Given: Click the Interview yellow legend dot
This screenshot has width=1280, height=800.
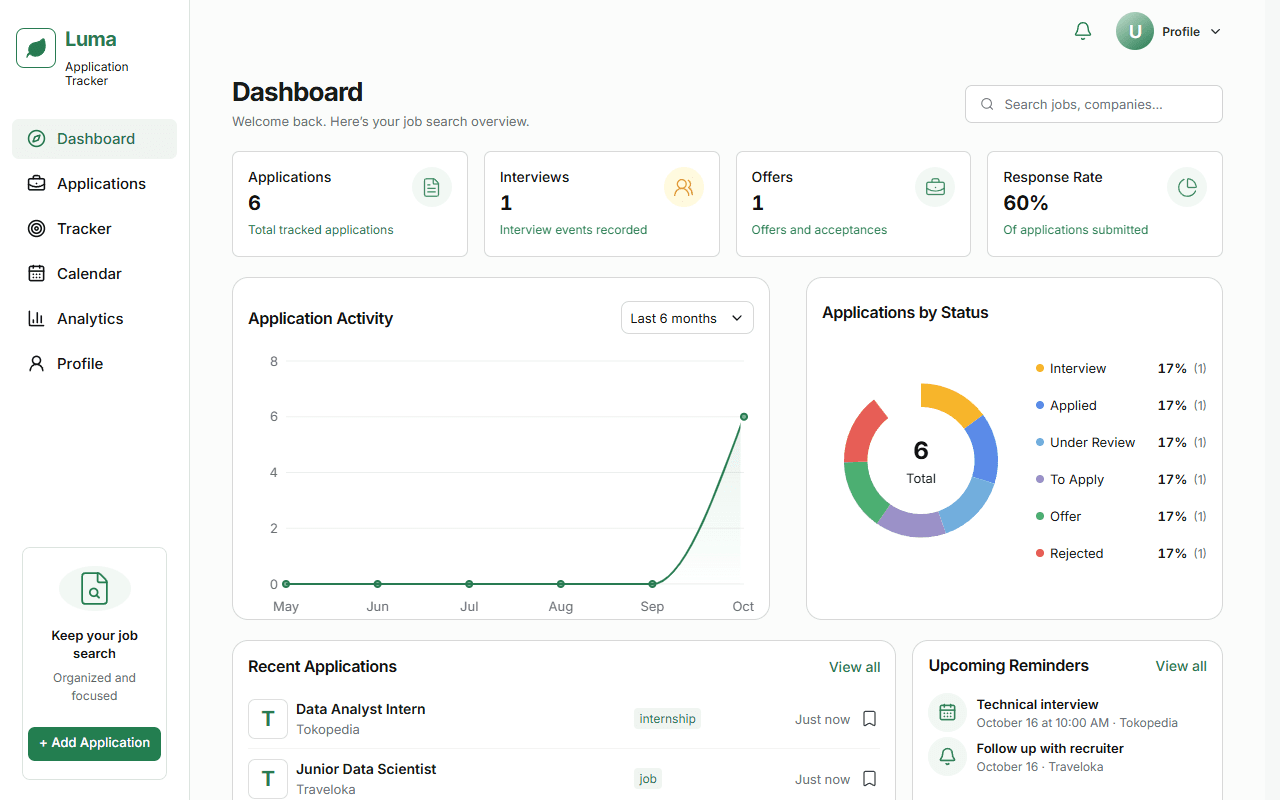Looking at the screenshot, I should pos(1040,368).
